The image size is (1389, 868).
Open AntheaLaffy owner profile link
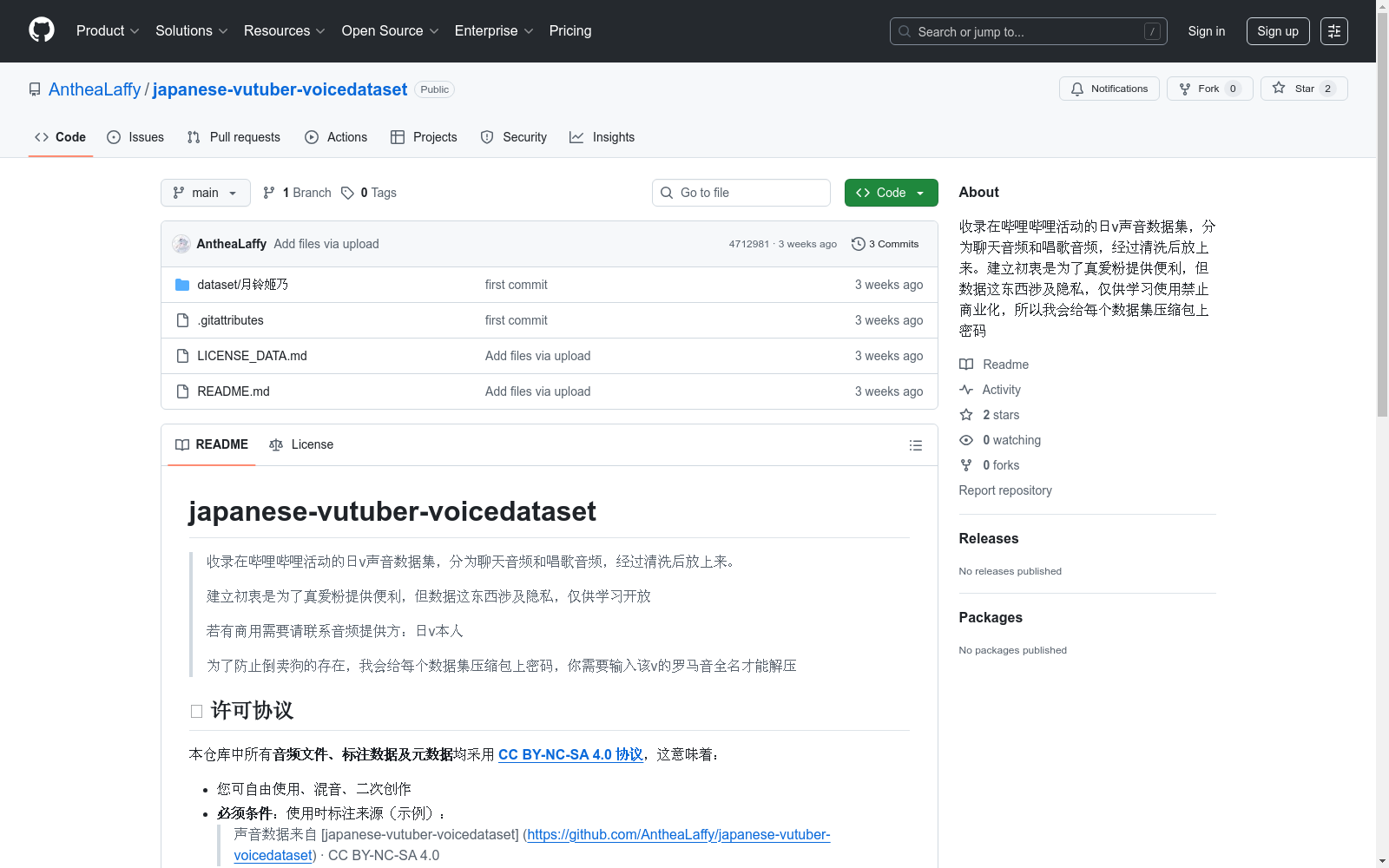click(95, 89)
